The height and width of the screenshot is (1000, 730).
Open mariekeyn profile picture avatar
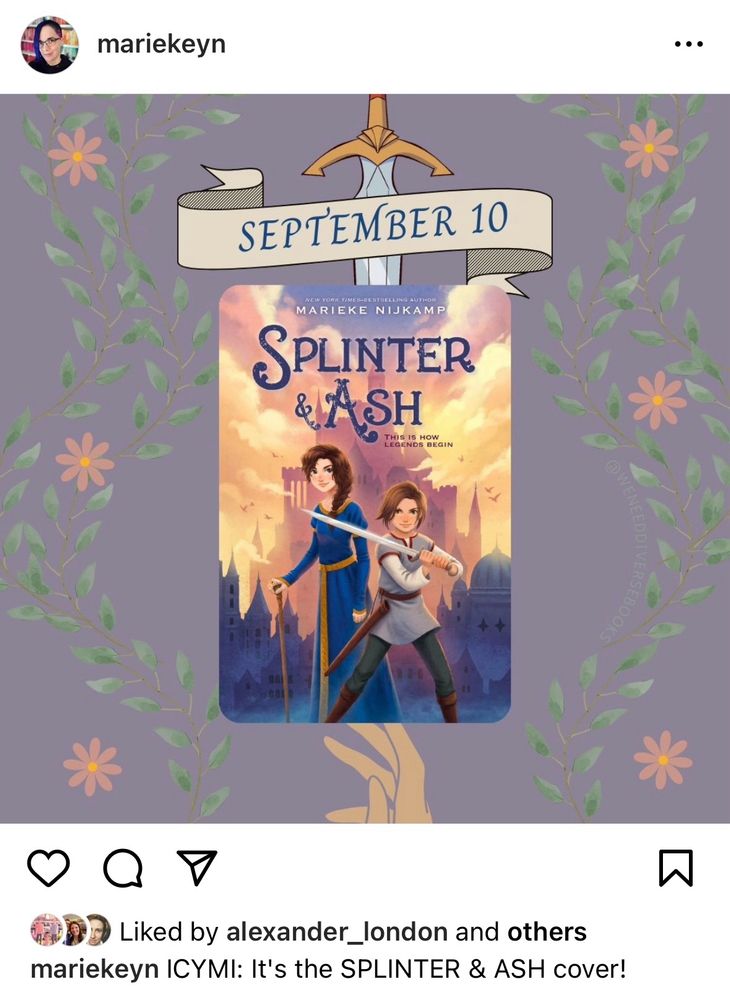(x=50, y=45)
